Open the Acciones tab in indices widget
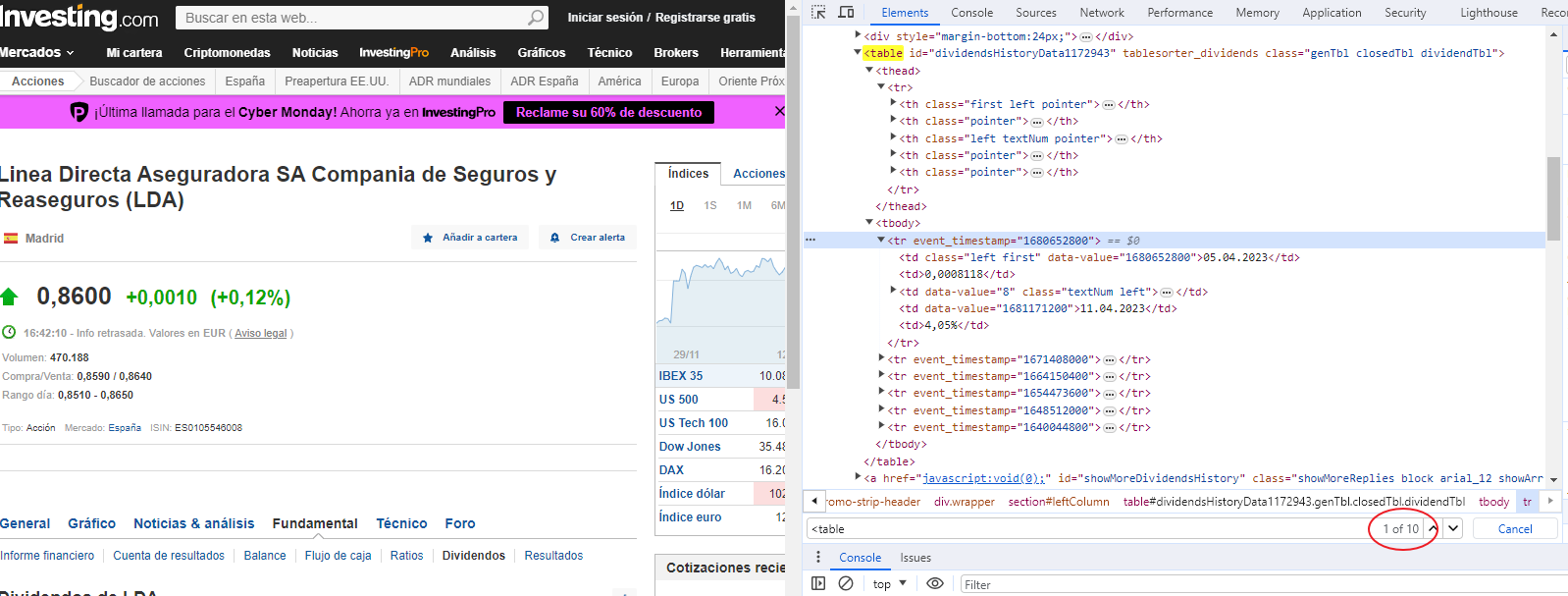 758,174
